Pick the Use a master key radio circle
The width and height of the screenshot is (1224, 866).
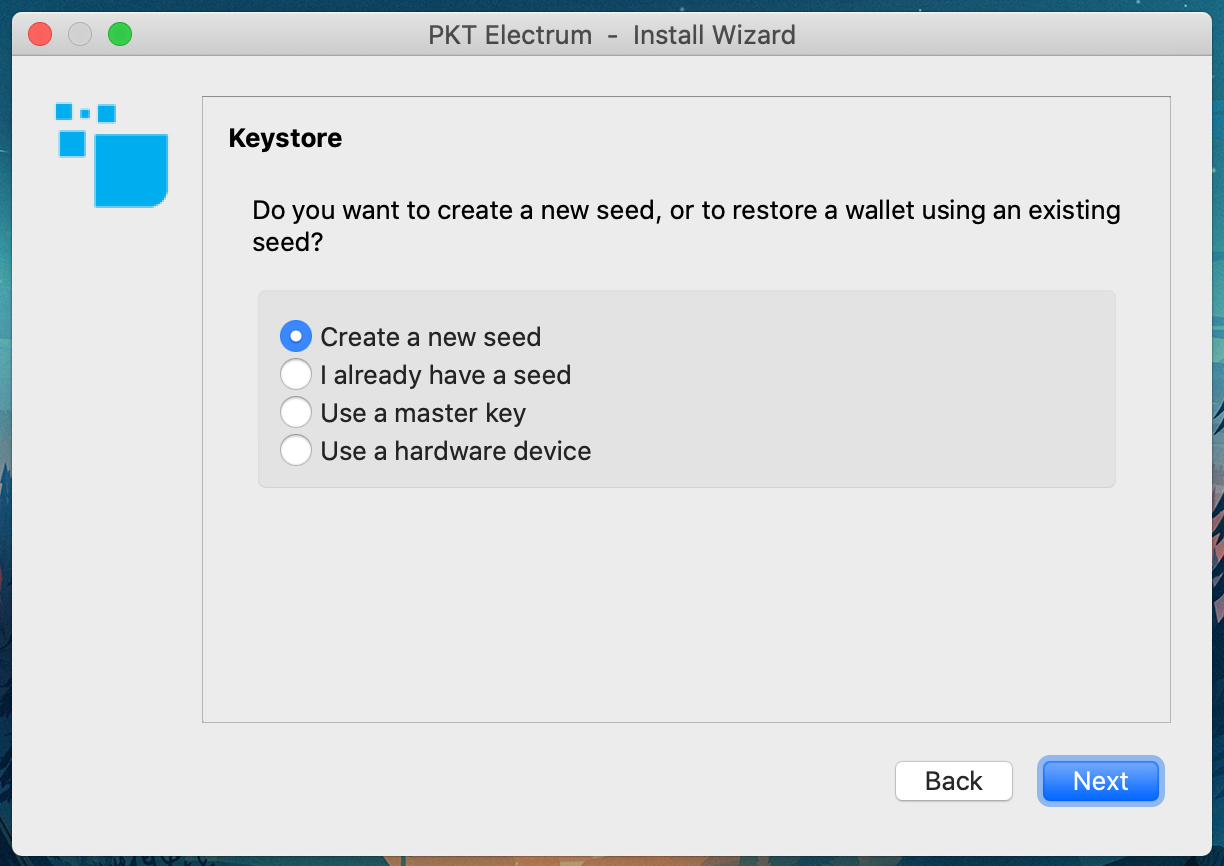(x=295, y=413)
